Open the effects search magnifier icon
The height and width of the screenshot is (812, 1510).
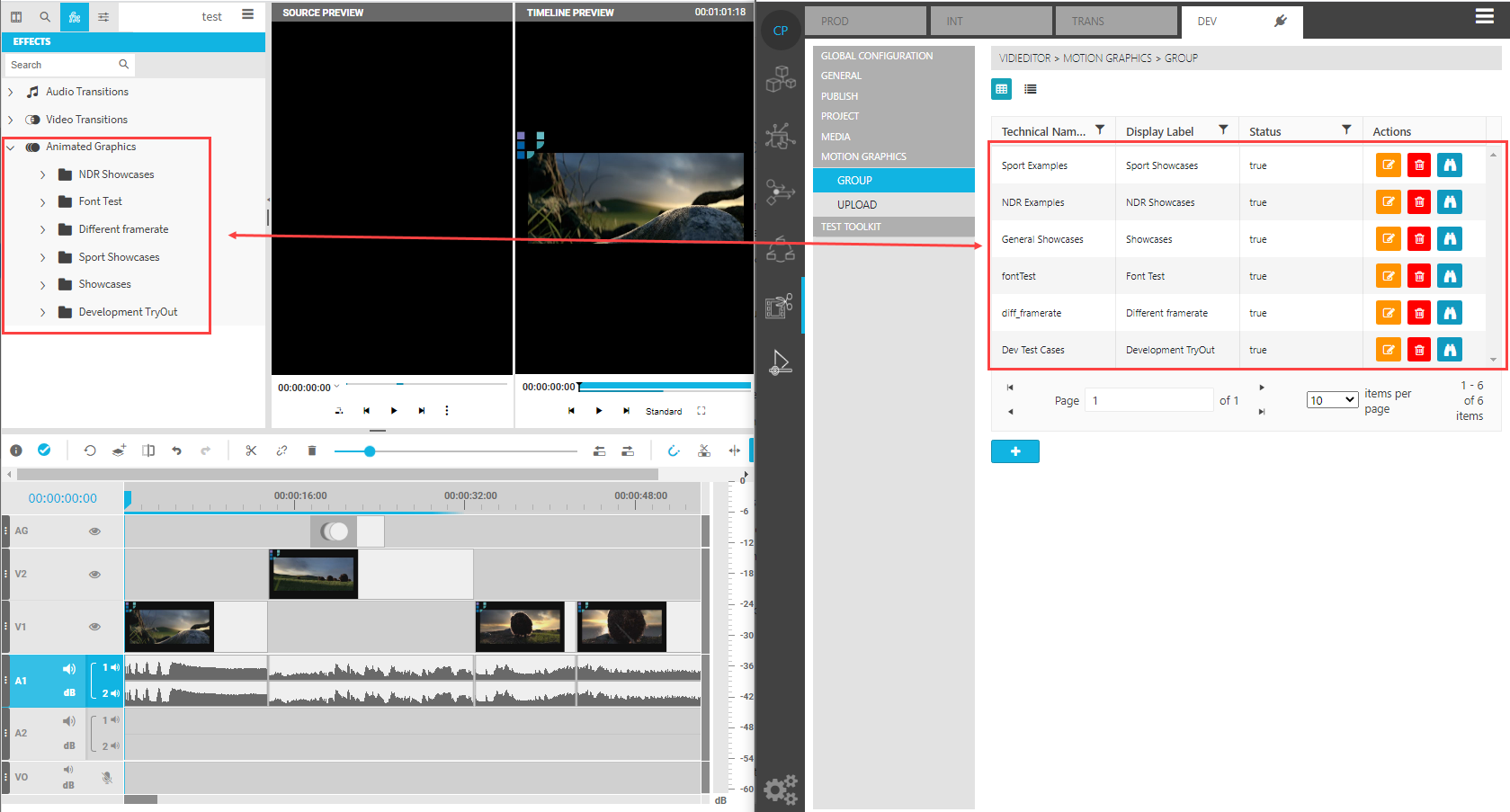click(124, 65)
